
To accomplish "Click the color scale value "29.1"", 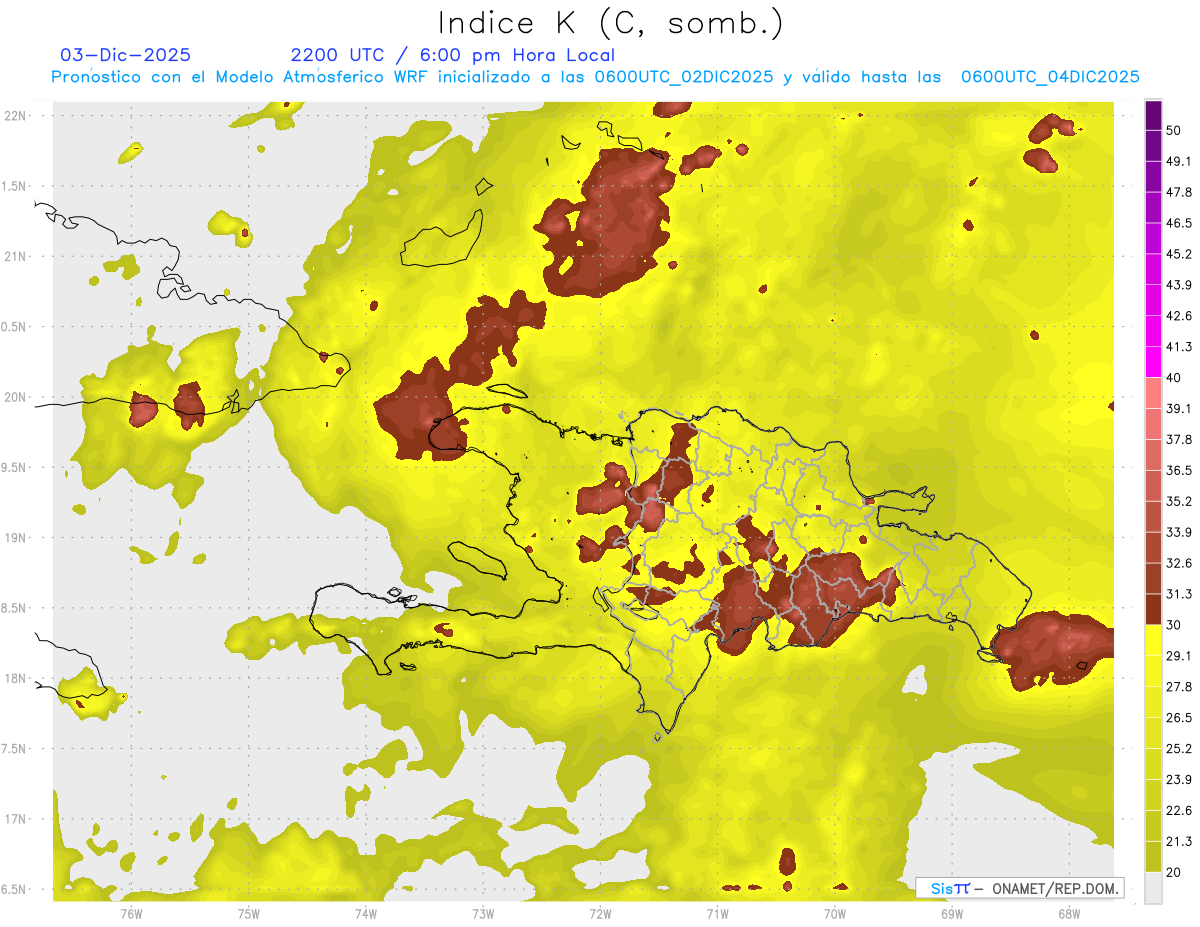I will click(1179, 655).
